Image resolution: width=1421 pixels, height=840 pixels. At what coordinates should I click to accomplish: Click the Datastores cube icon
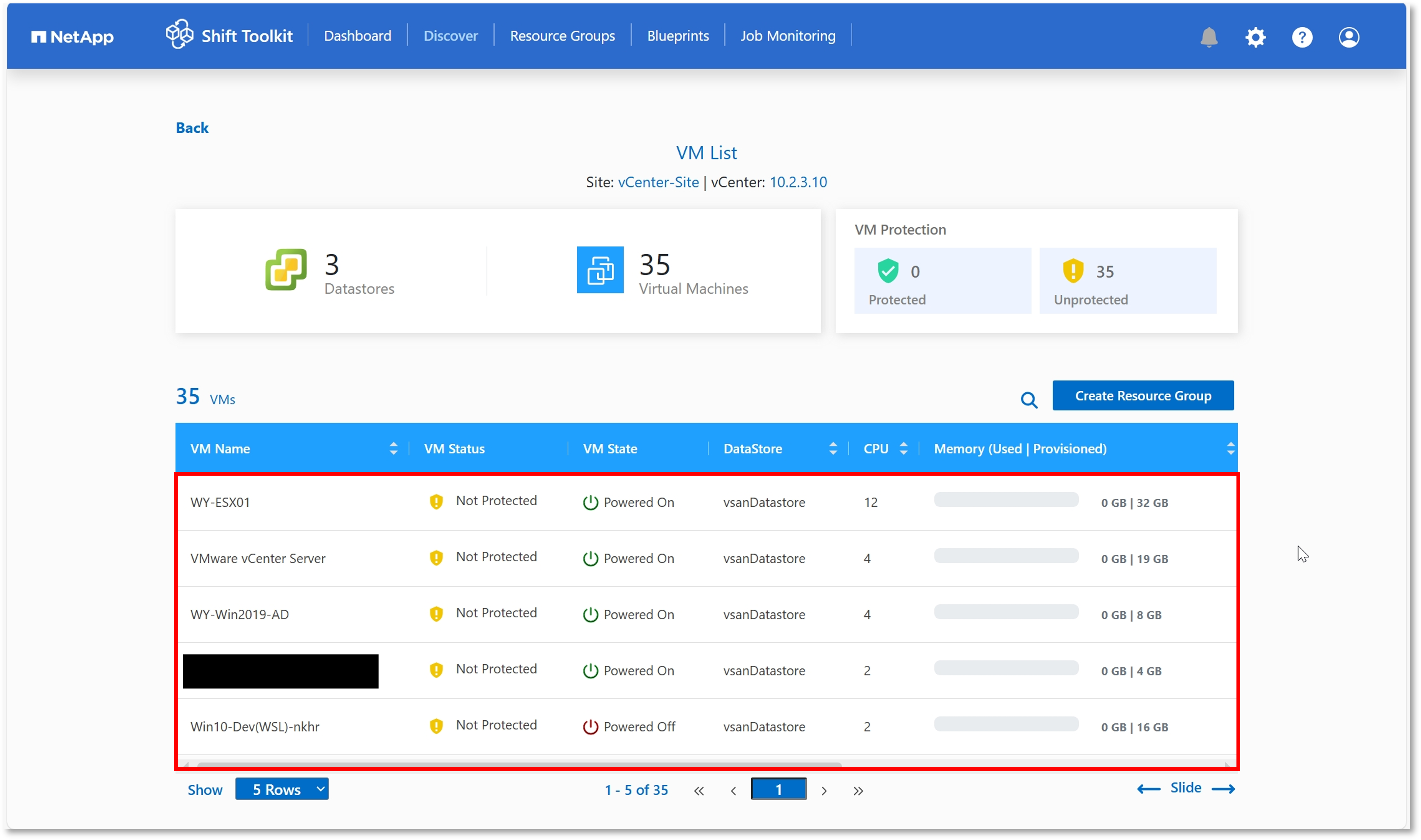(286, 269)
